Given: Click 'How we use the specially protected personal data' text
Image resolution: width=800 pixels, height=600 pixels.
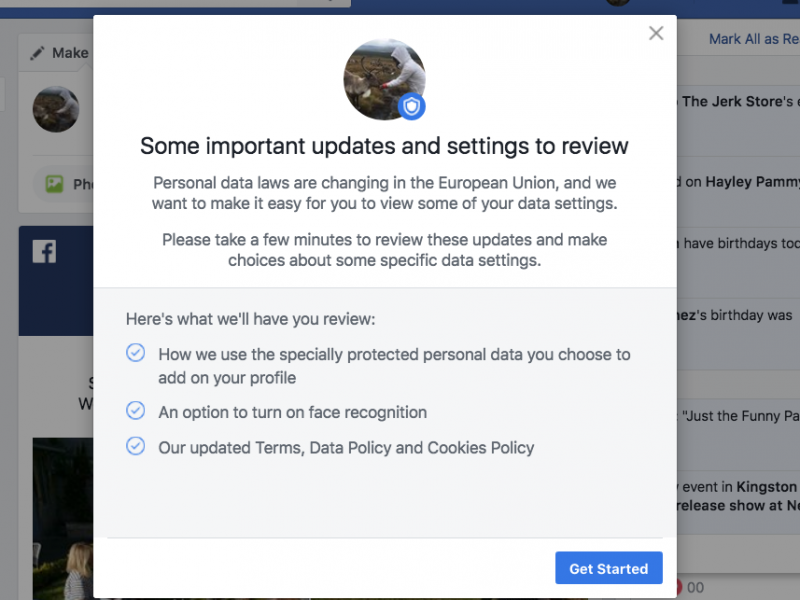Looking at the screenshot, I should point(394,366).
